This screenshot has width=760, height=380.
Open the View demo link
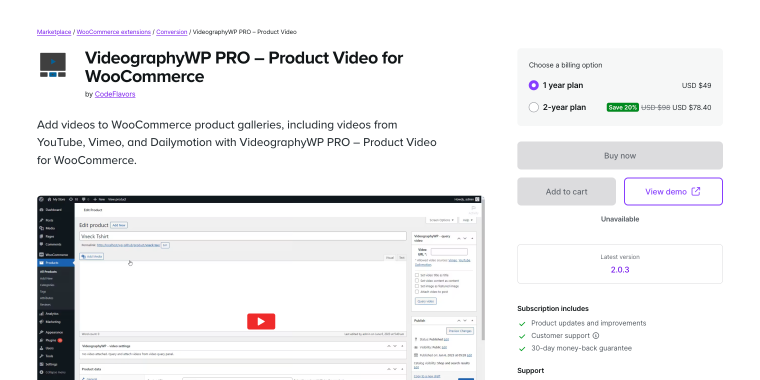point(673,191)
